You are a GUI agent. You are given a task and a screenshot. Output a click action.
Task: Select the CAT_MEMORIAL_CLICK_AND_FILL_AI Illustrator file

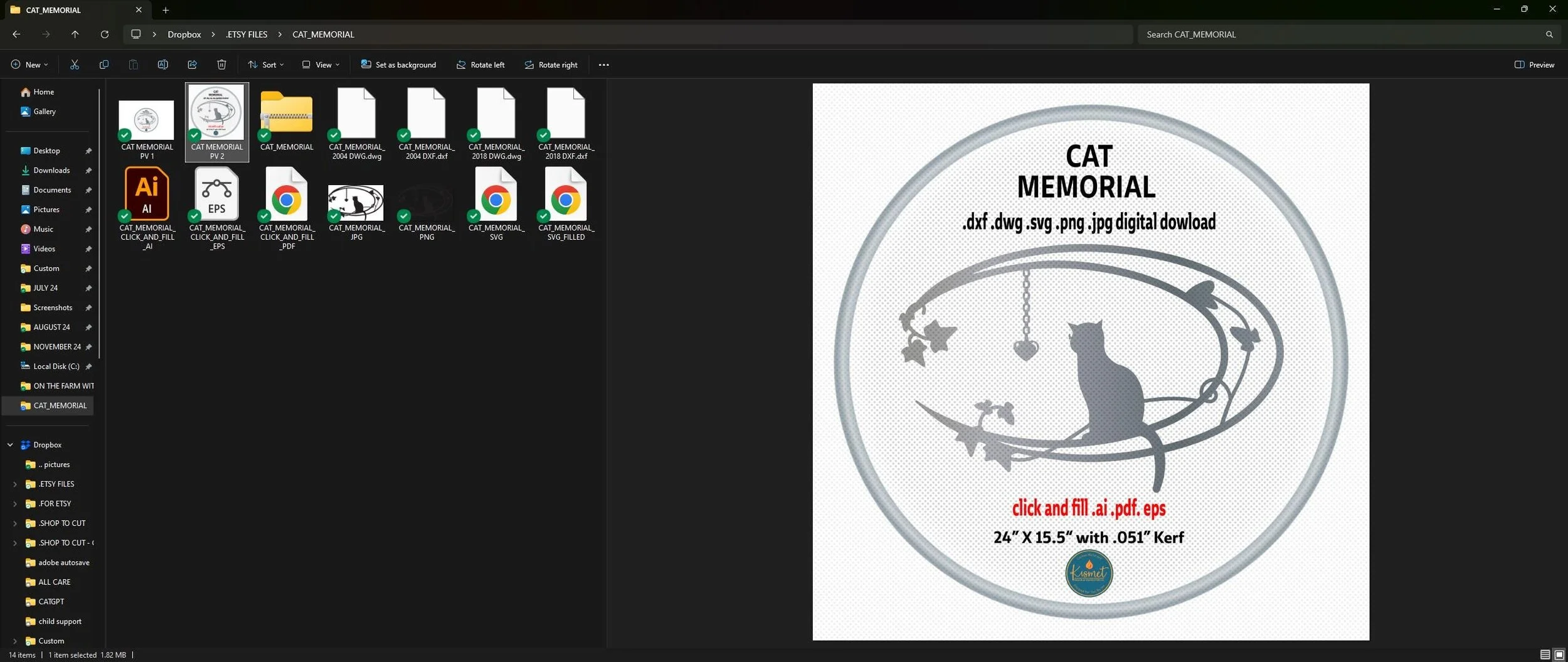(x=147, y=208)
